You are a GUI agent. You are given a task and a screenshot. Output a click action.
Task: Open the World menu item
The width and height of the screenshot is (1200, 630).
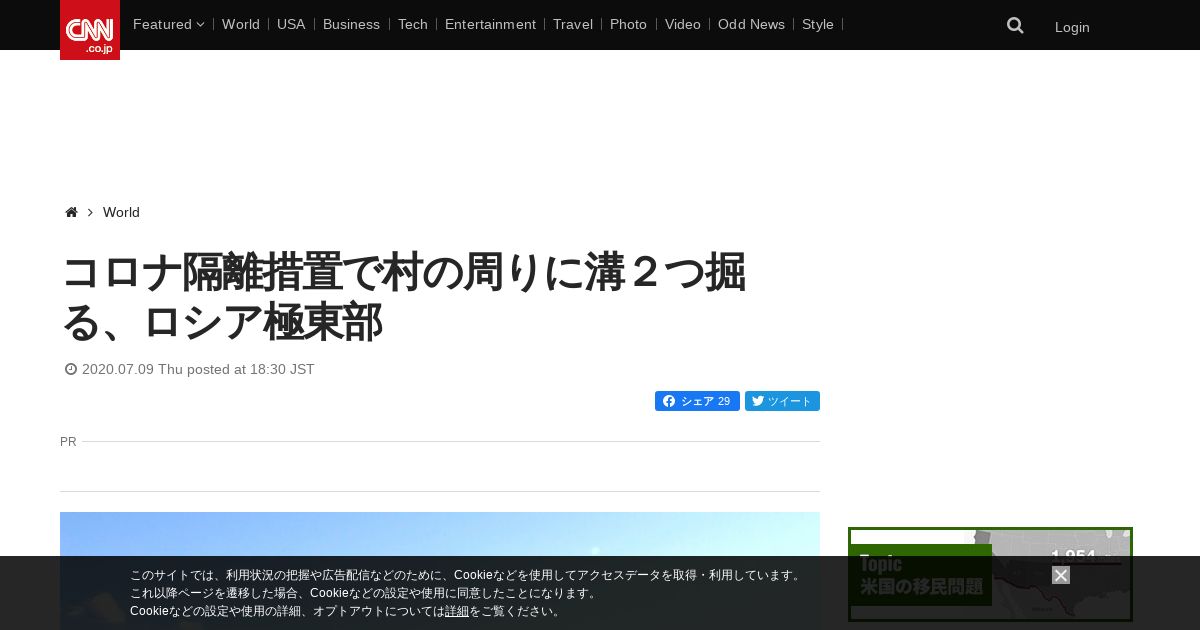pos(241,24)
